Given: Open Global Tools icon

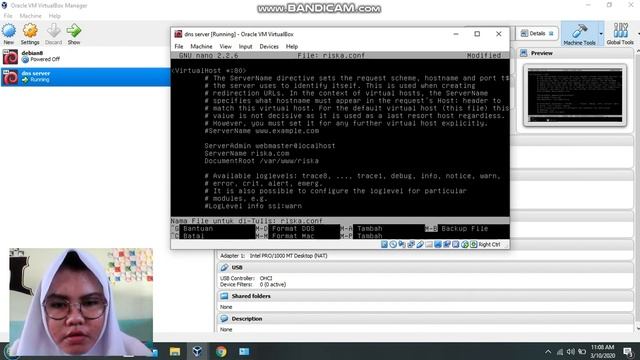Looking at the screenshot, I should 620,33.
